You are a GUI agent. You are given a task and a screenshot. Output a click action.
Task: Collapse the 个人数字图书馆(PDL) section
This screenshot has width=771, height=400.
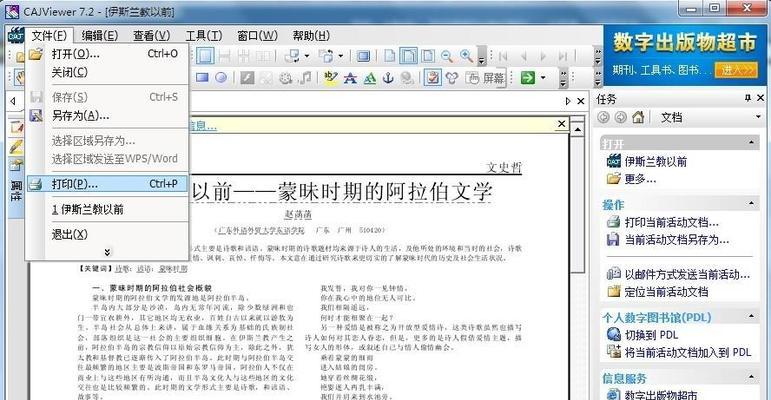tap(751, 316)
